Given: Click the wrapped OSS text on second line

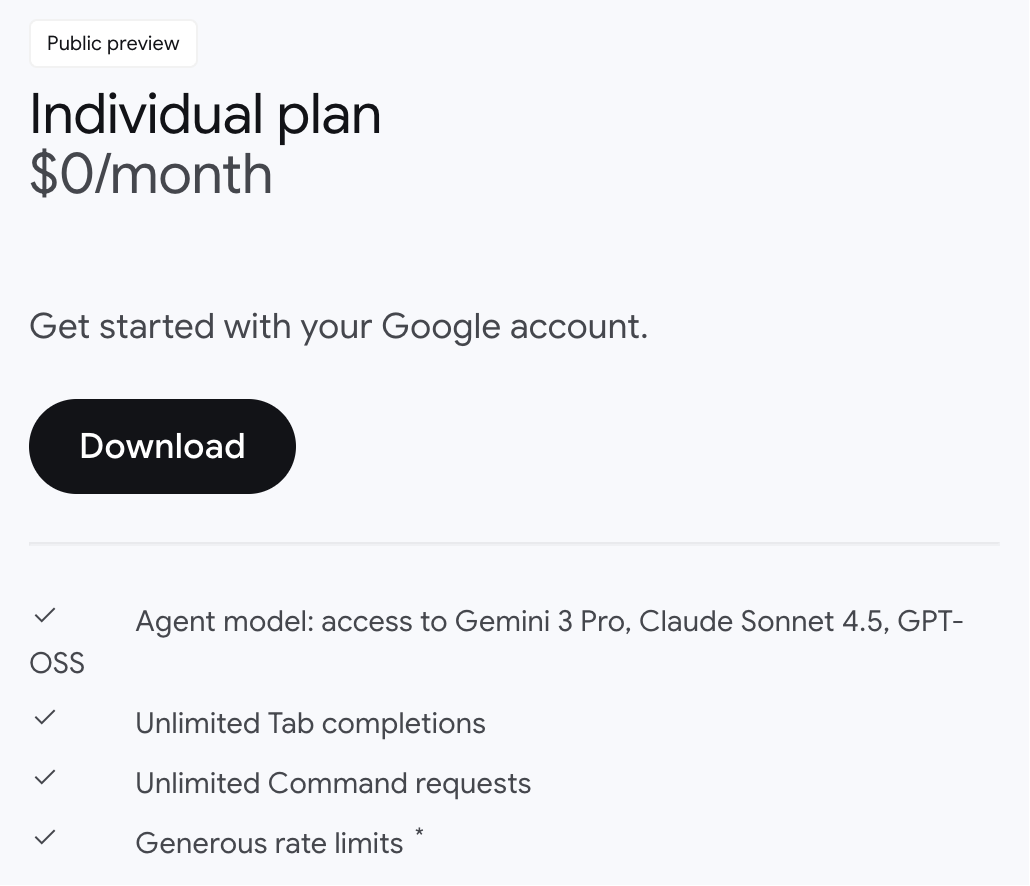Looking at the screenshot, I should pyautogui.click(x=57, y=663).
